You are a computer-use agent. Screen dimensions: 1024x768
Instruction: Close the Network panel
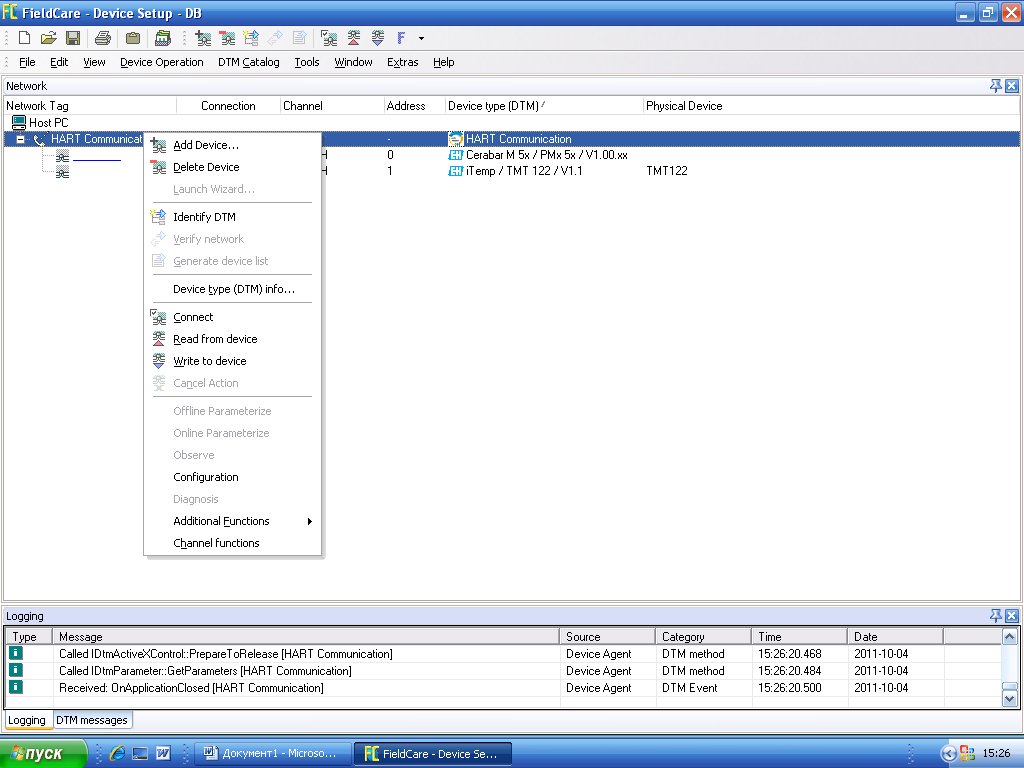(1012, 86)
